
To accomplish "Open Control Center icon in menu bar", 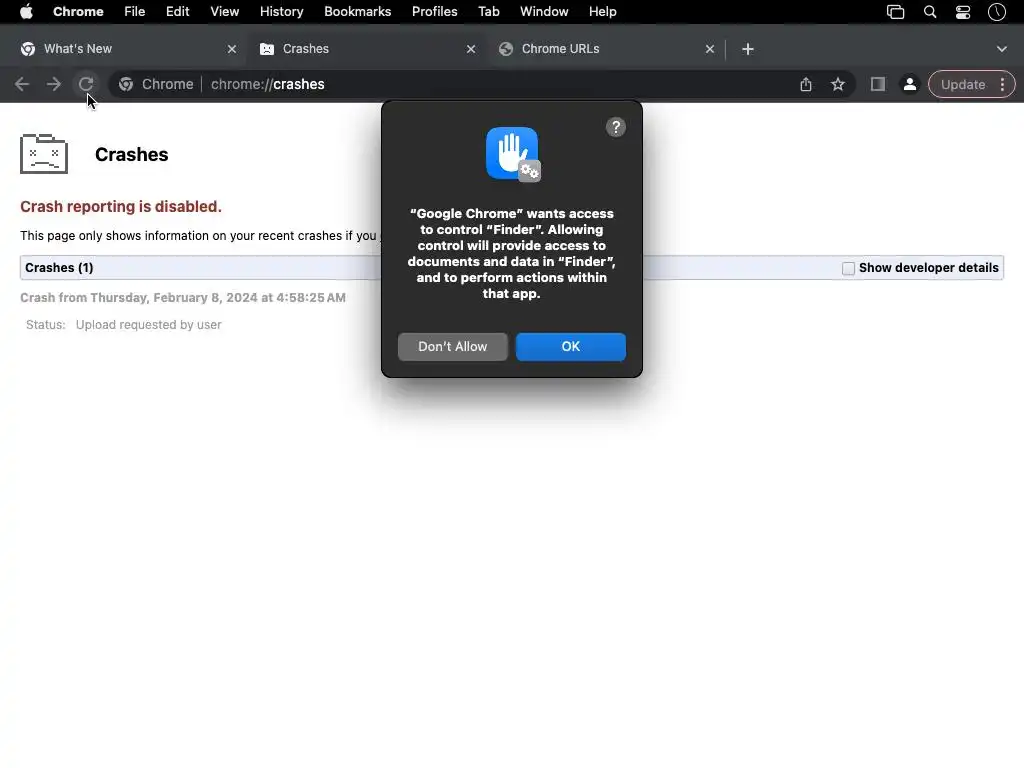I will point(963,12).
